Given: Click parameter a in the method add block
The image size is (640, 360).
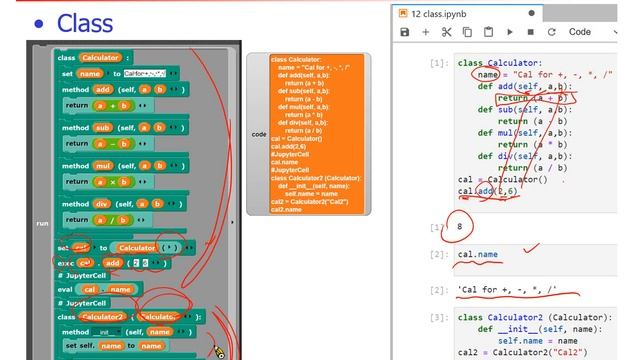Looking at the screenshot, I should pyautogui.click(x=144, y=89).
